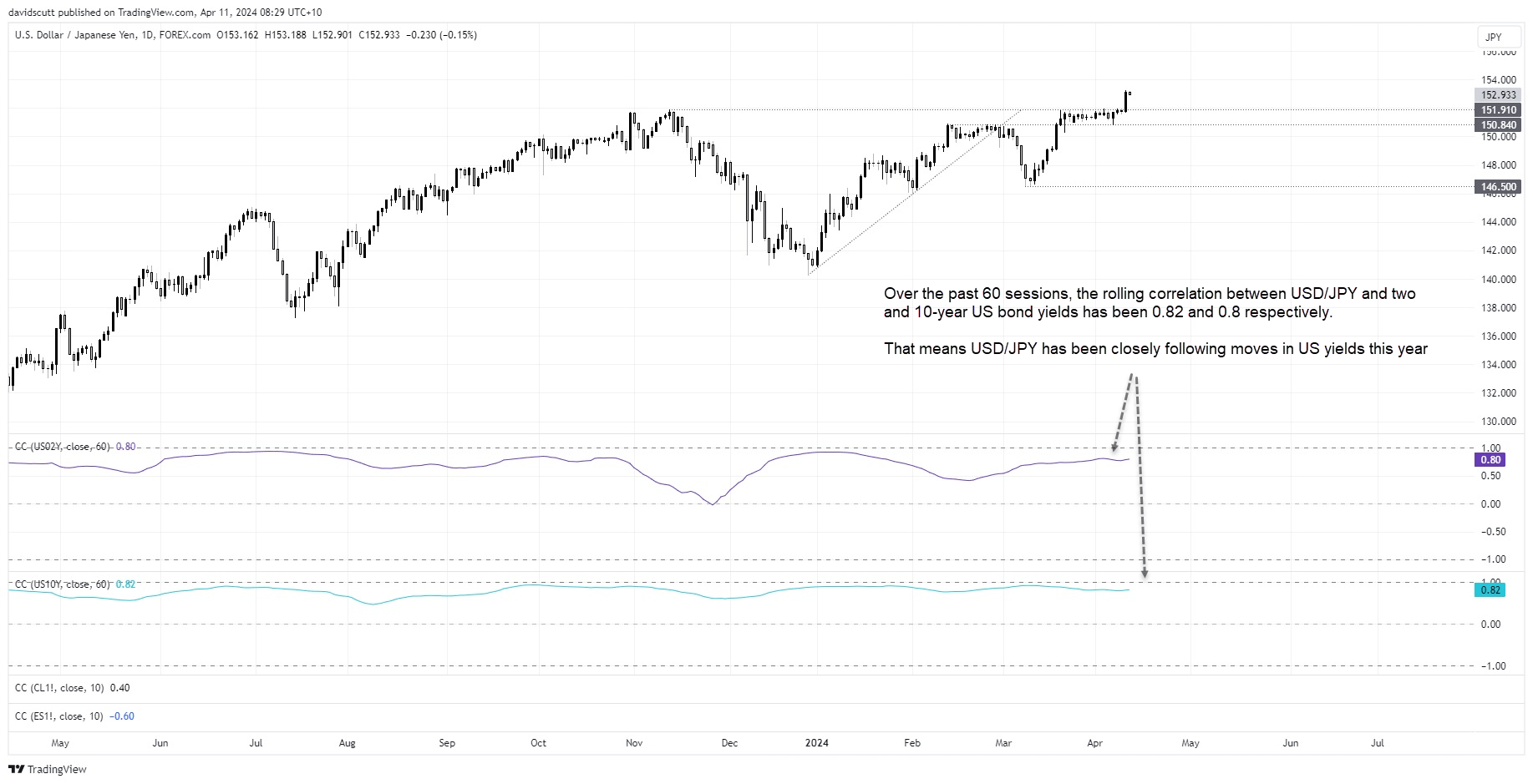Click the low price value L152.901
Image resolution: width=1533 pixels, height=784 pixels.
point(332,35)
